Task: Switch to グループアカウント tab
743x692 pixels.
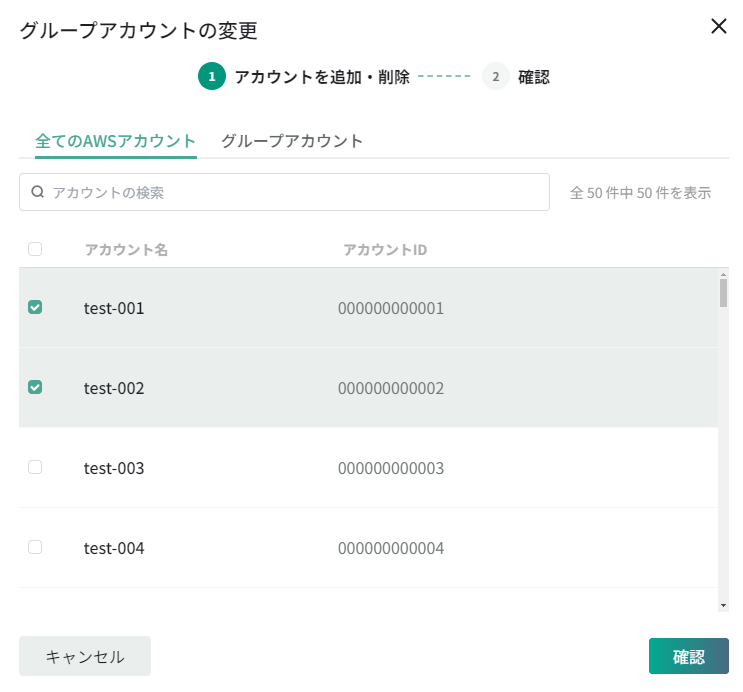Action: 292,141
